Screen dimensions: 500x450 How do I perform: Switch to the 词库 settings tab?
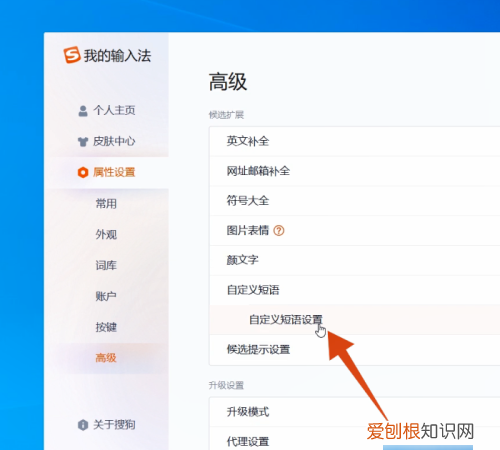click(106, 265)
